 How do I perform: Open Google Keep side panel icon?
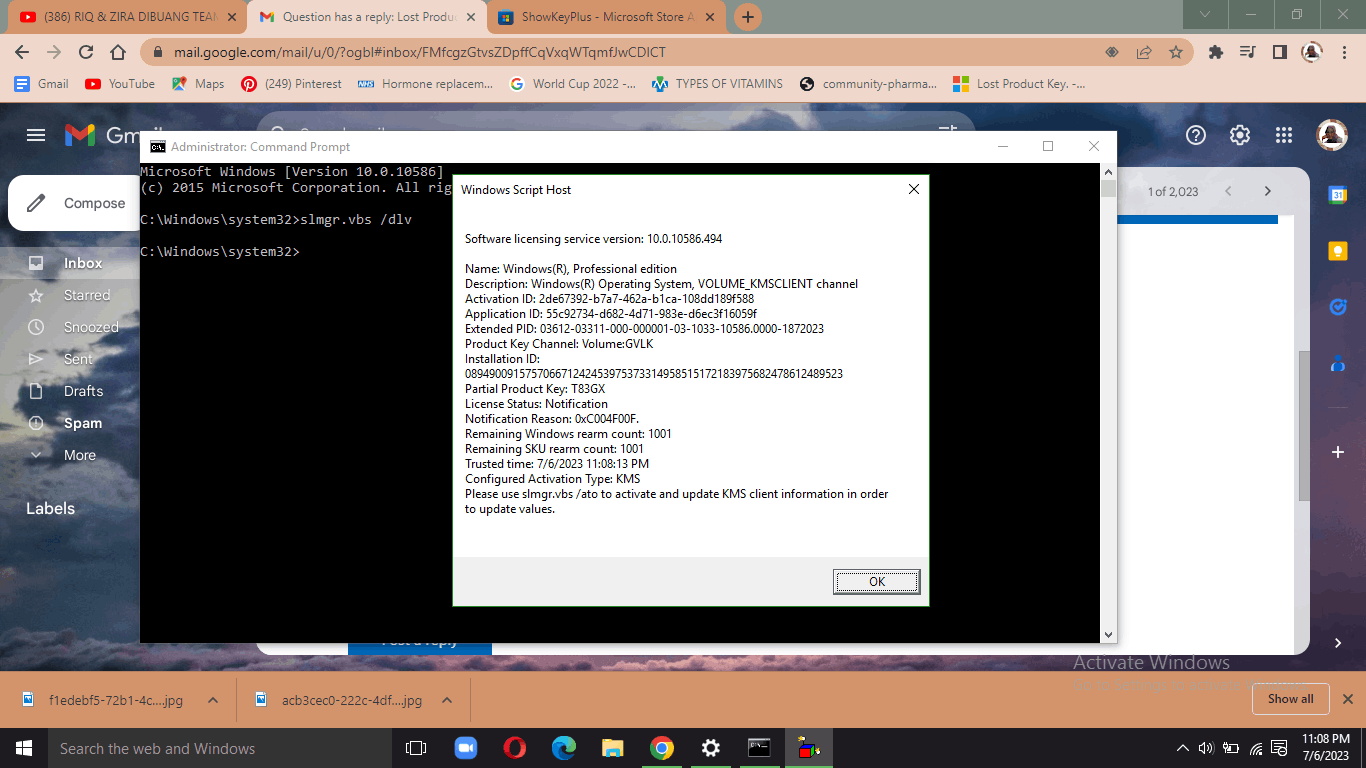click(x=1338, y=251)
